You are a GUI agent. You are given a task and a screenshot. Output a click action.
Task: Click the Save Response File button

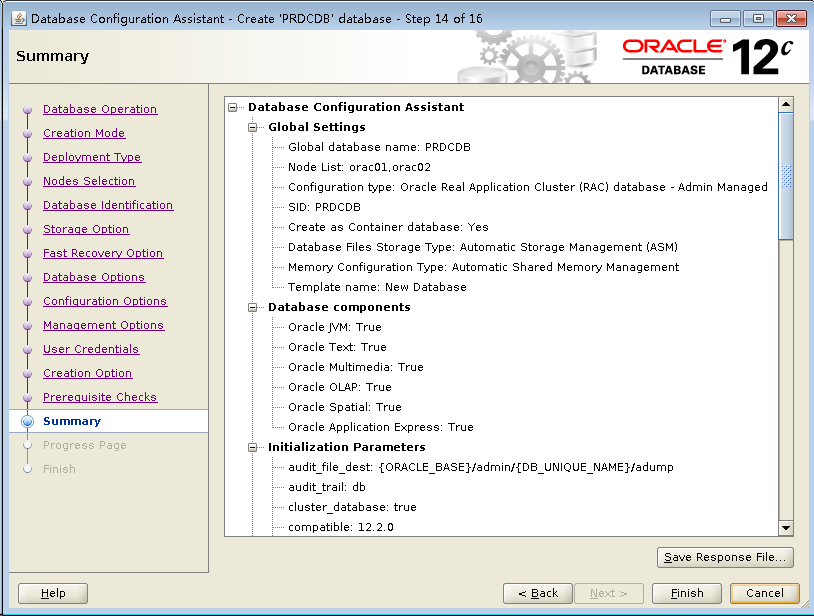tap(725, 557)
